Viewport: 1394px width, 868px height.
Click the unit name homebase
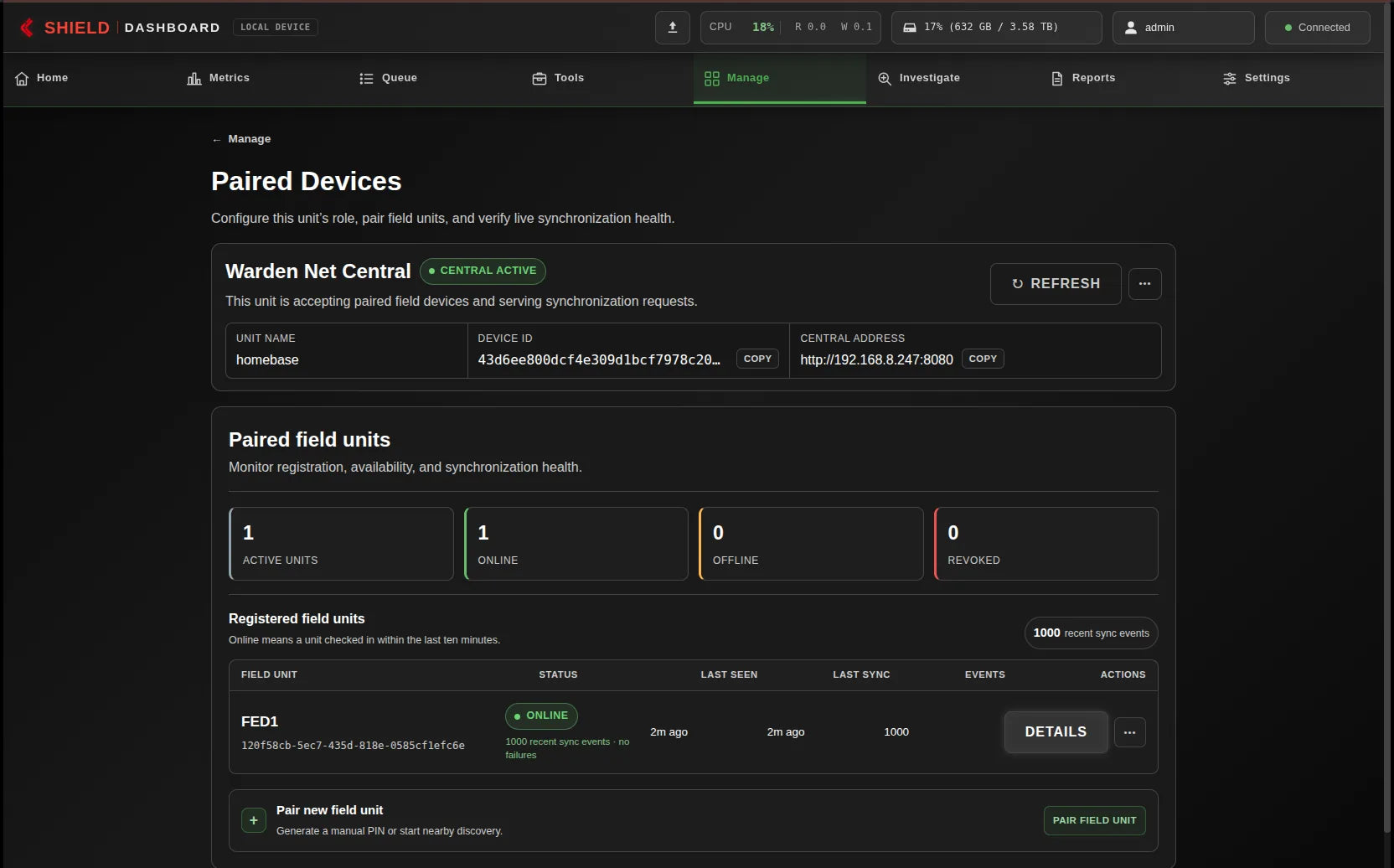click(x=267, y=359)
